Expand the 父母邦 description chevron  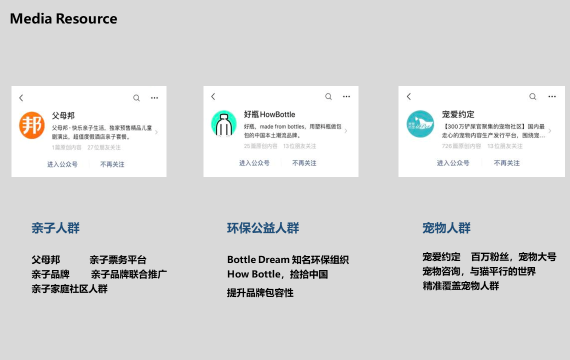point(156,132)
